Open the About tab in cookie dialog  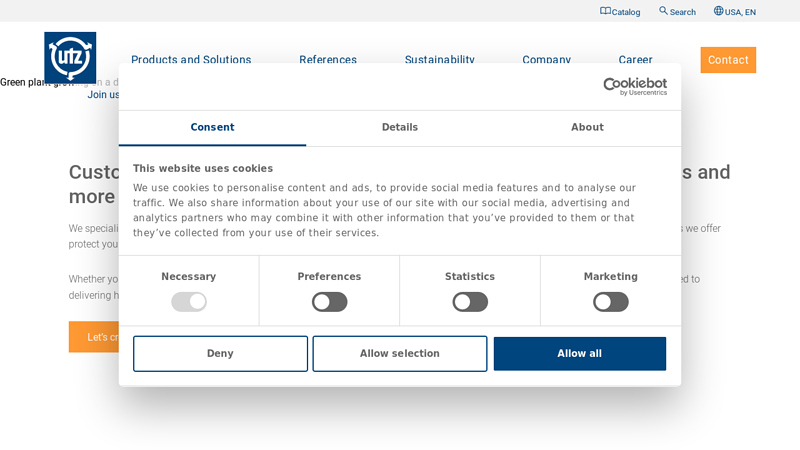pos(587,128)
